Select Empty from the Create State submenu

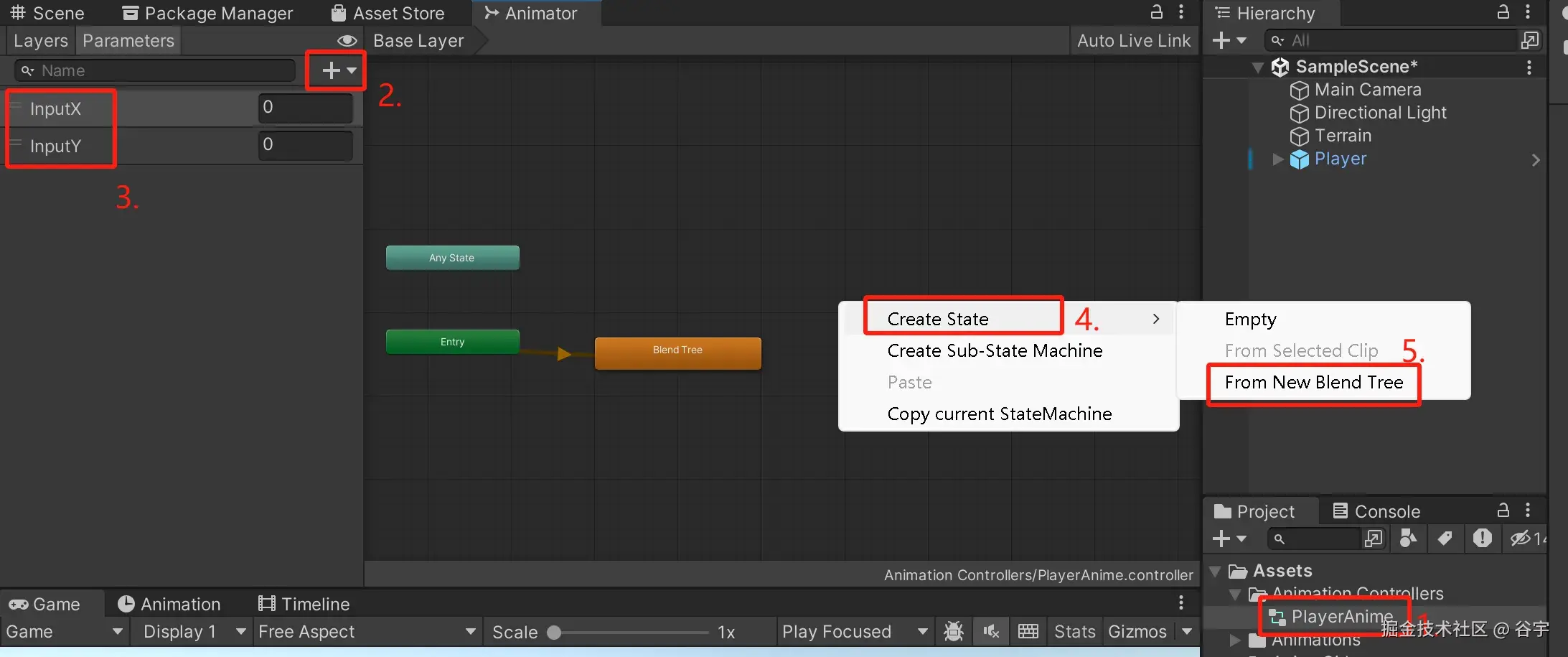[x=1251, y=319]
